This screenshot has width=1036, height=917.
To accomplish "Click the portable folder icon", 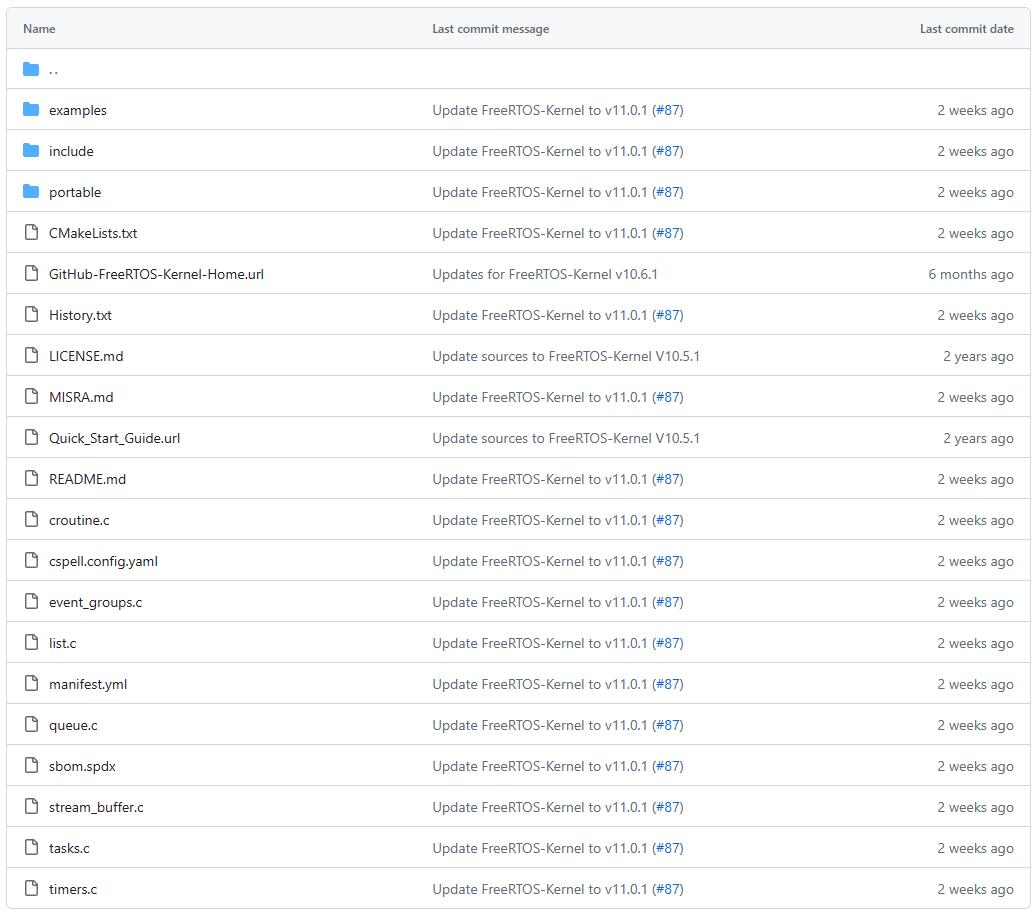I will pos(31,192).
